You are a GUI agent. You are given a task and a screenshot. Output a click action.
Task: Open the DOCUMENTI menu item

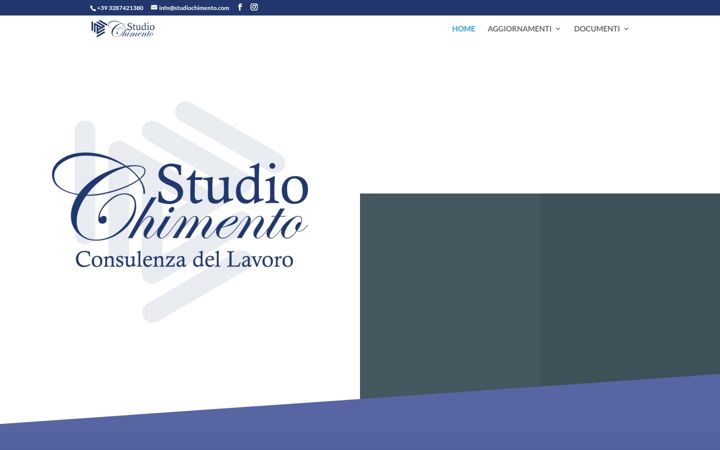pos(596,28)
